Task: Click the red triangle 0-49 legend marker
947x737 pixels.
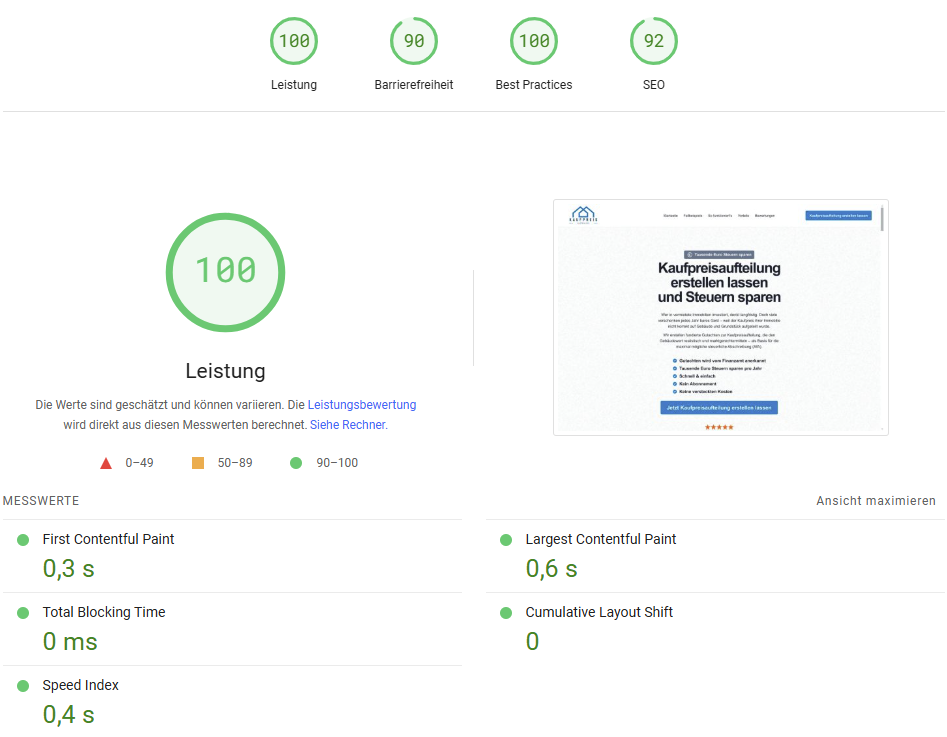Action: coord(105,462)
